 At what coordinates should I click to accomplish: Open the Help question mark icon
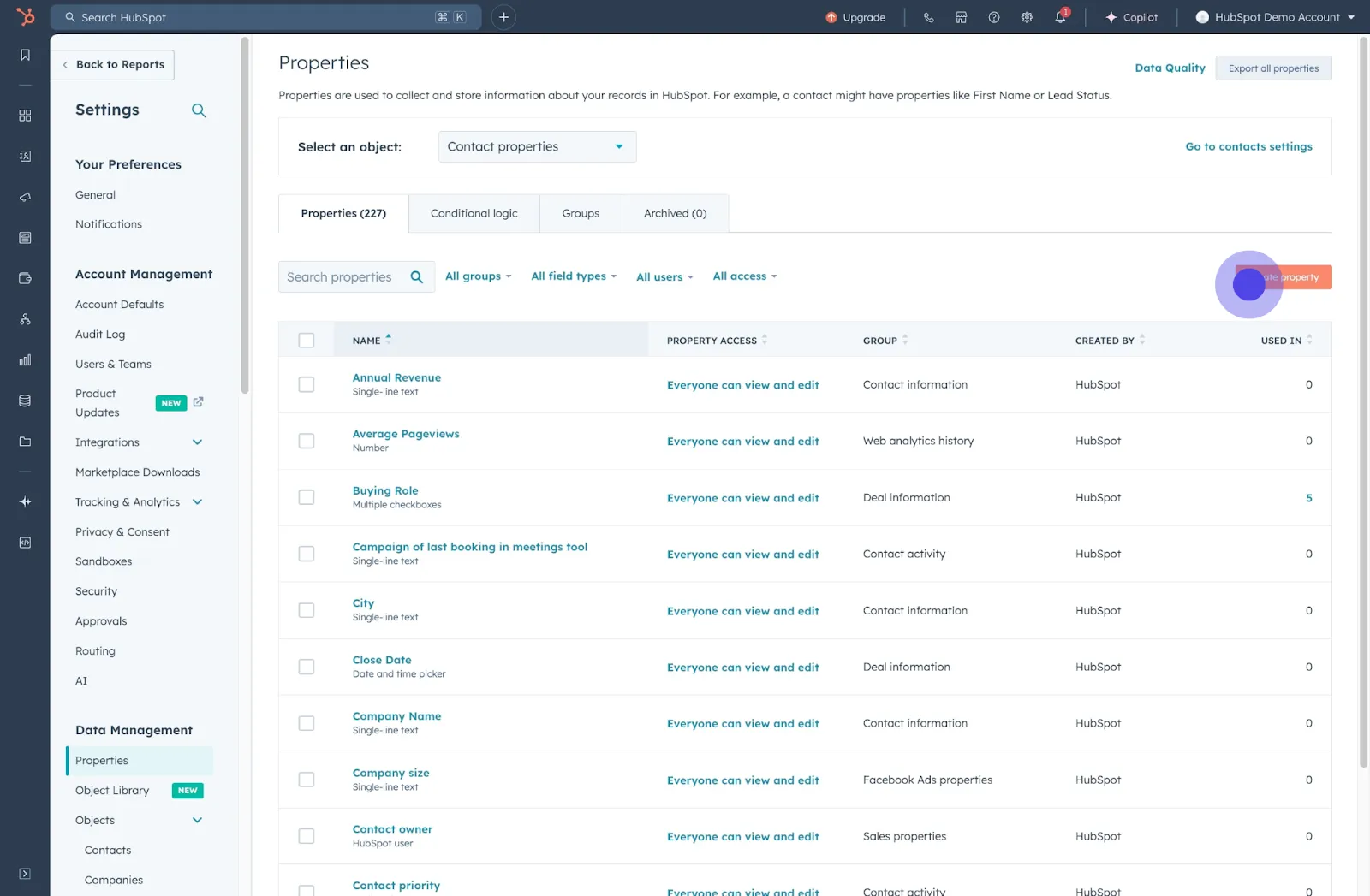(x=994, y=17)
